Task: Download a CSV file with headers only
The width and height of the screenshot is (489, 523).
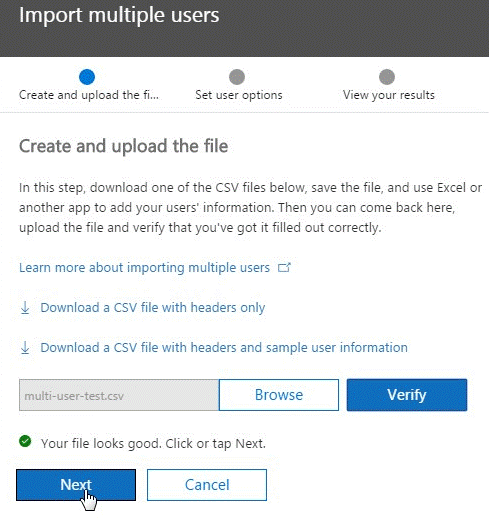Action: tap(153, 308)
